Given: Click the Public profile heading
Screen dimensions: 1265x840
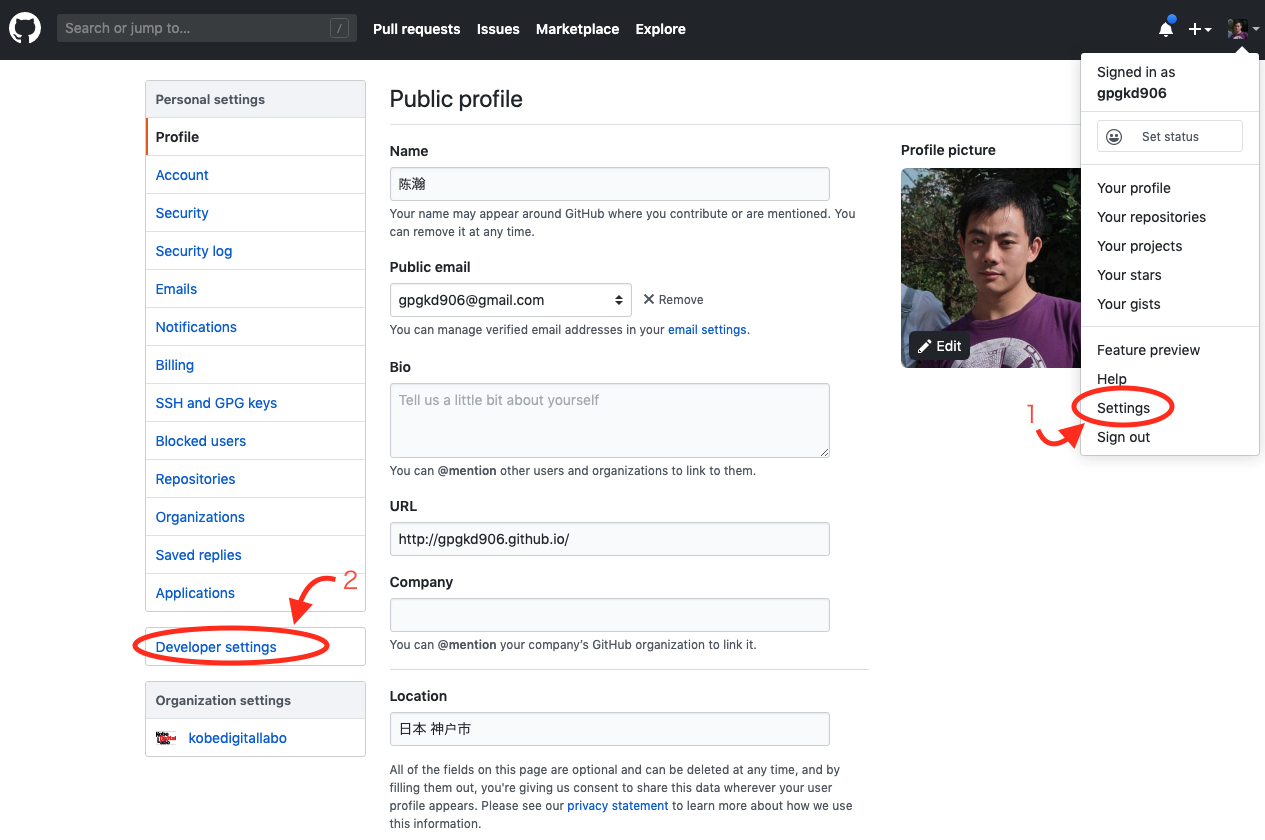Looking at the screenshot, I should [456, 99].
